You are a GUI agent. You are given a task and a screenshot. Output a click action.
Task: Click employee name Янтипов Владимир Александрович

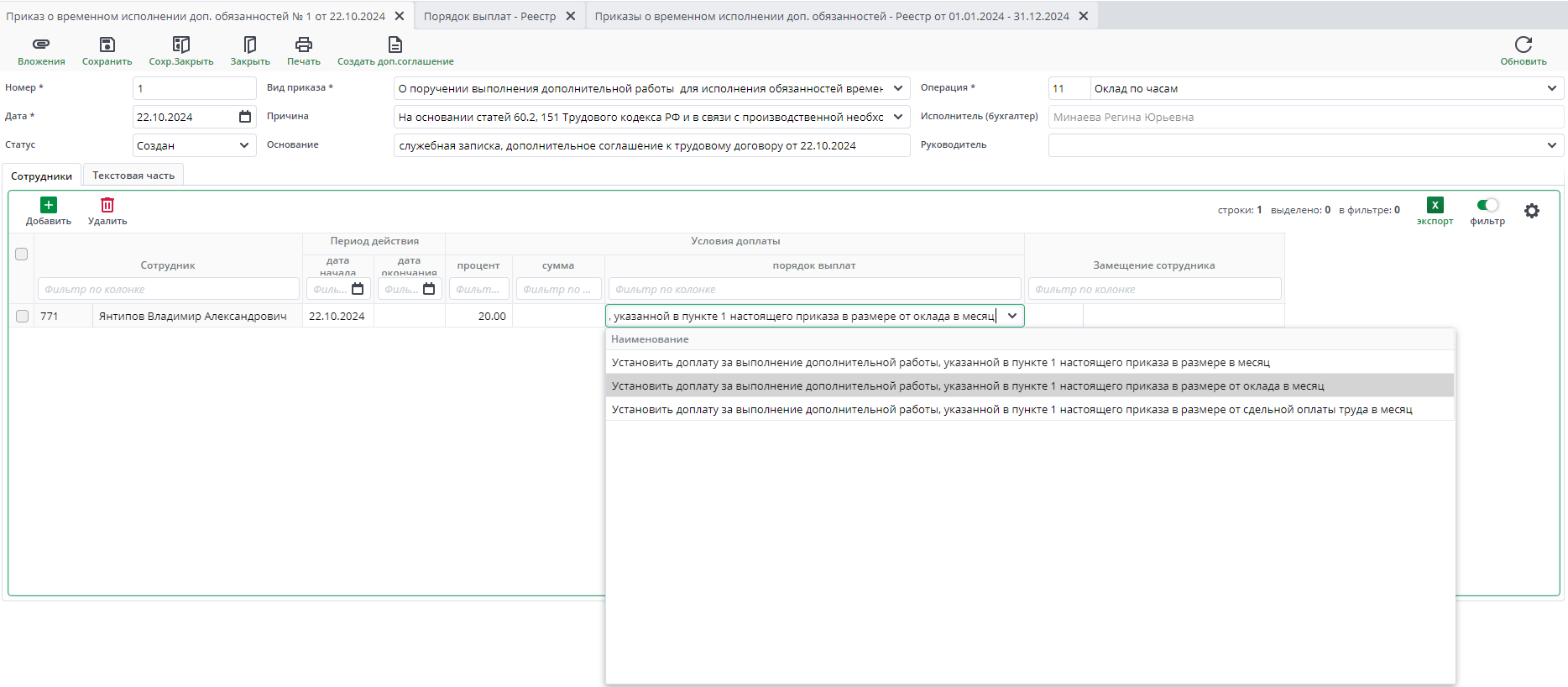pyautogui.click(x=193, y=317)
